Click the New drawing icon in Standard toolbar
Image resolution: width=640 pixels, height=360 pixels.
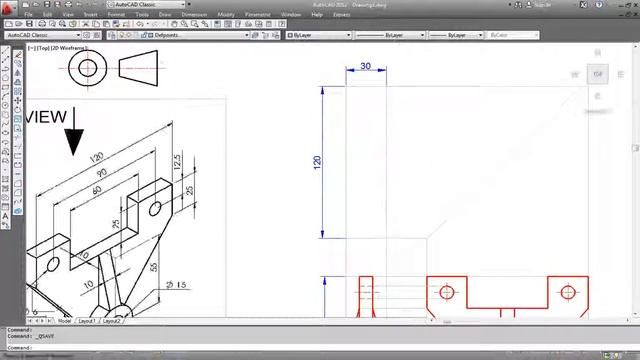coord(9,24)
